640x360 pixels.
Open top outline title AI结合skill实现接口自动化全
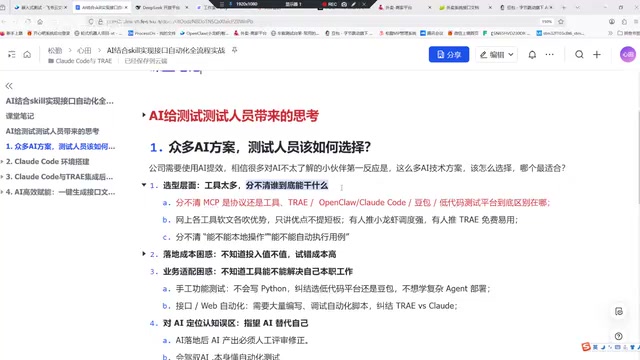tap(60, 101)
